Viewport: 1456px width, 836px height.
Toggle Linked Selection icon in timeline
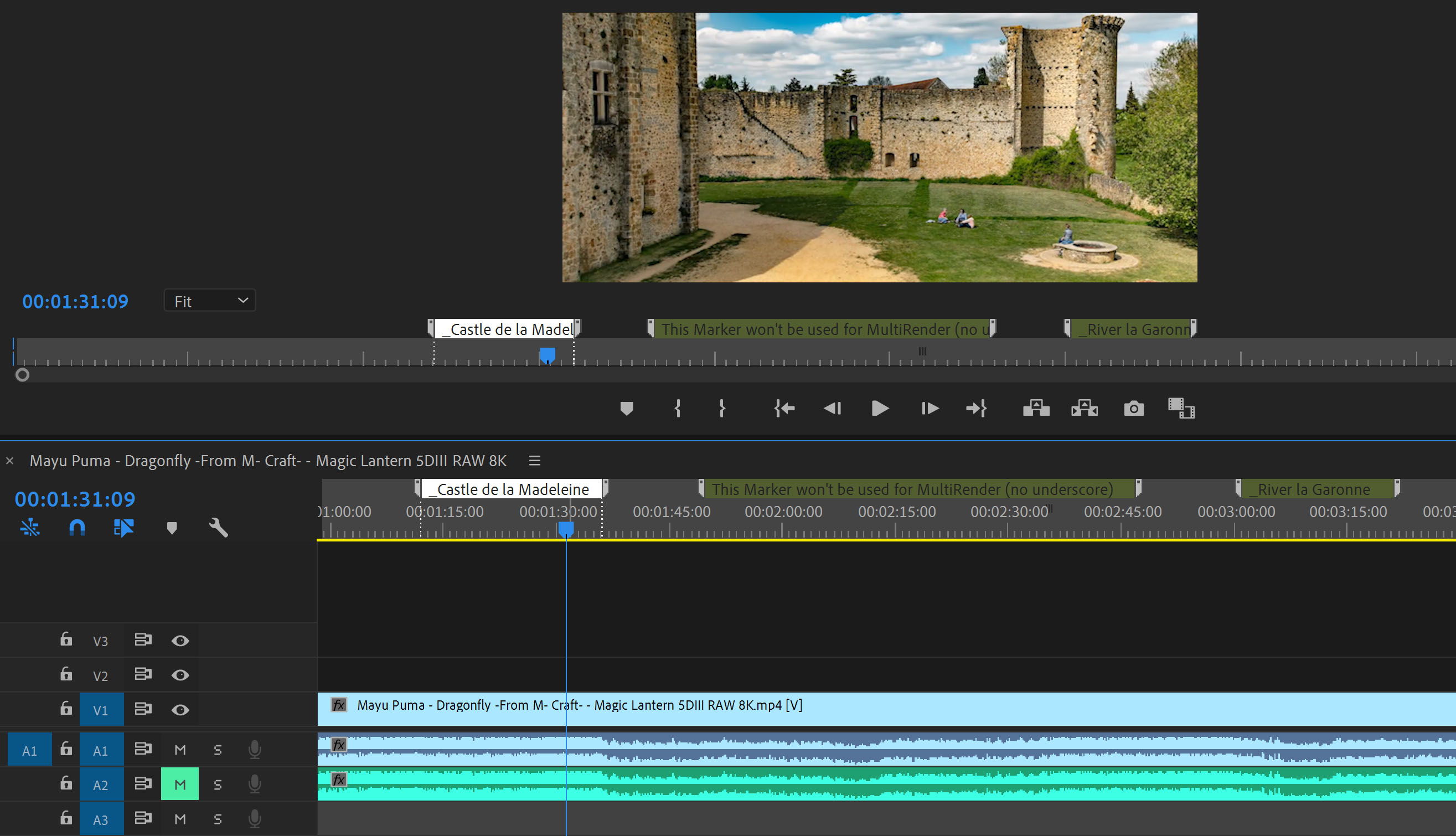[x=123, y=528]
